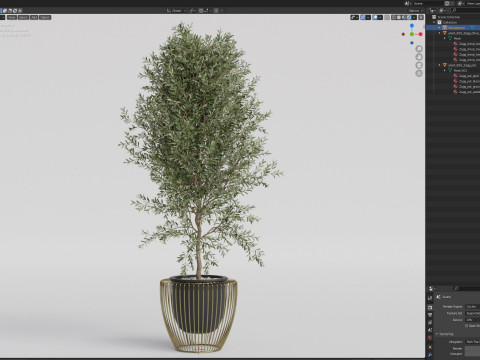Toggle the Open Shading Language checkbox
The image size is (480, 360).
coord(466,326)
